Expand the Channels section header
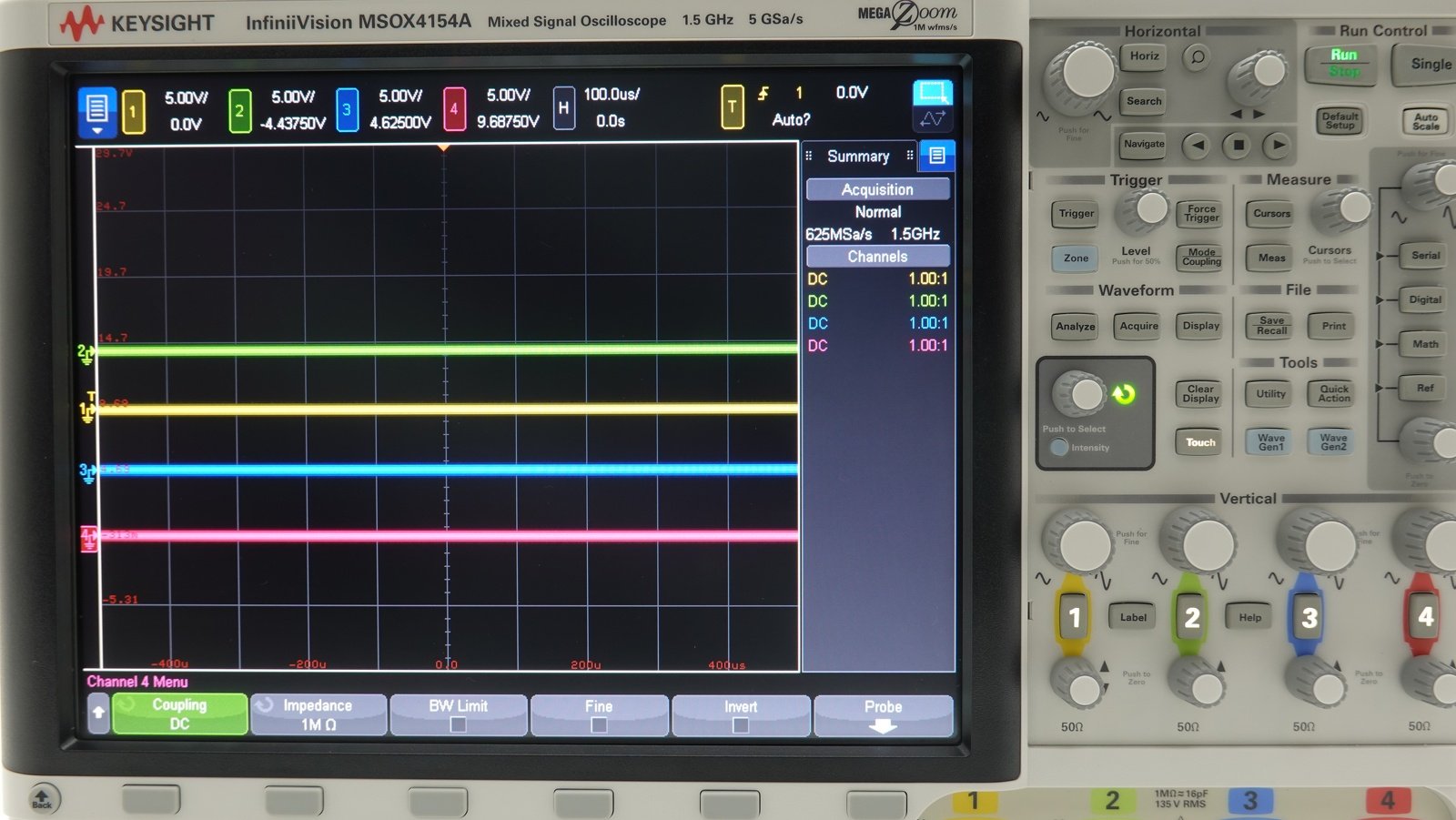This screenshot has width=1456, height=820. tap(877, 257)
